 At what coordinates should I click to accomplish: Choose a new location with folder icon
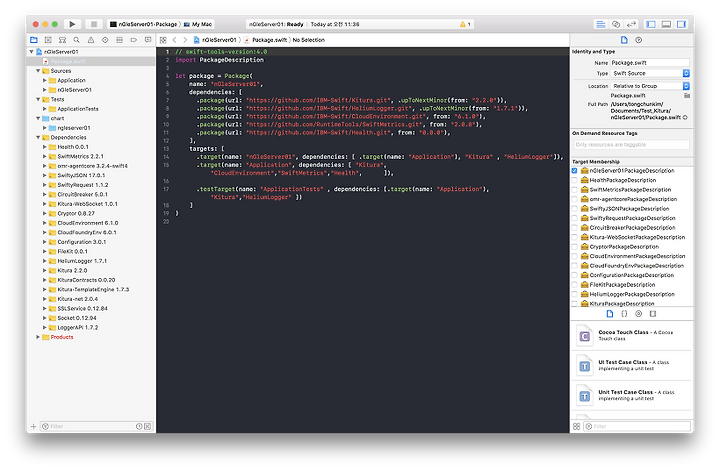(x=687, y=95)
